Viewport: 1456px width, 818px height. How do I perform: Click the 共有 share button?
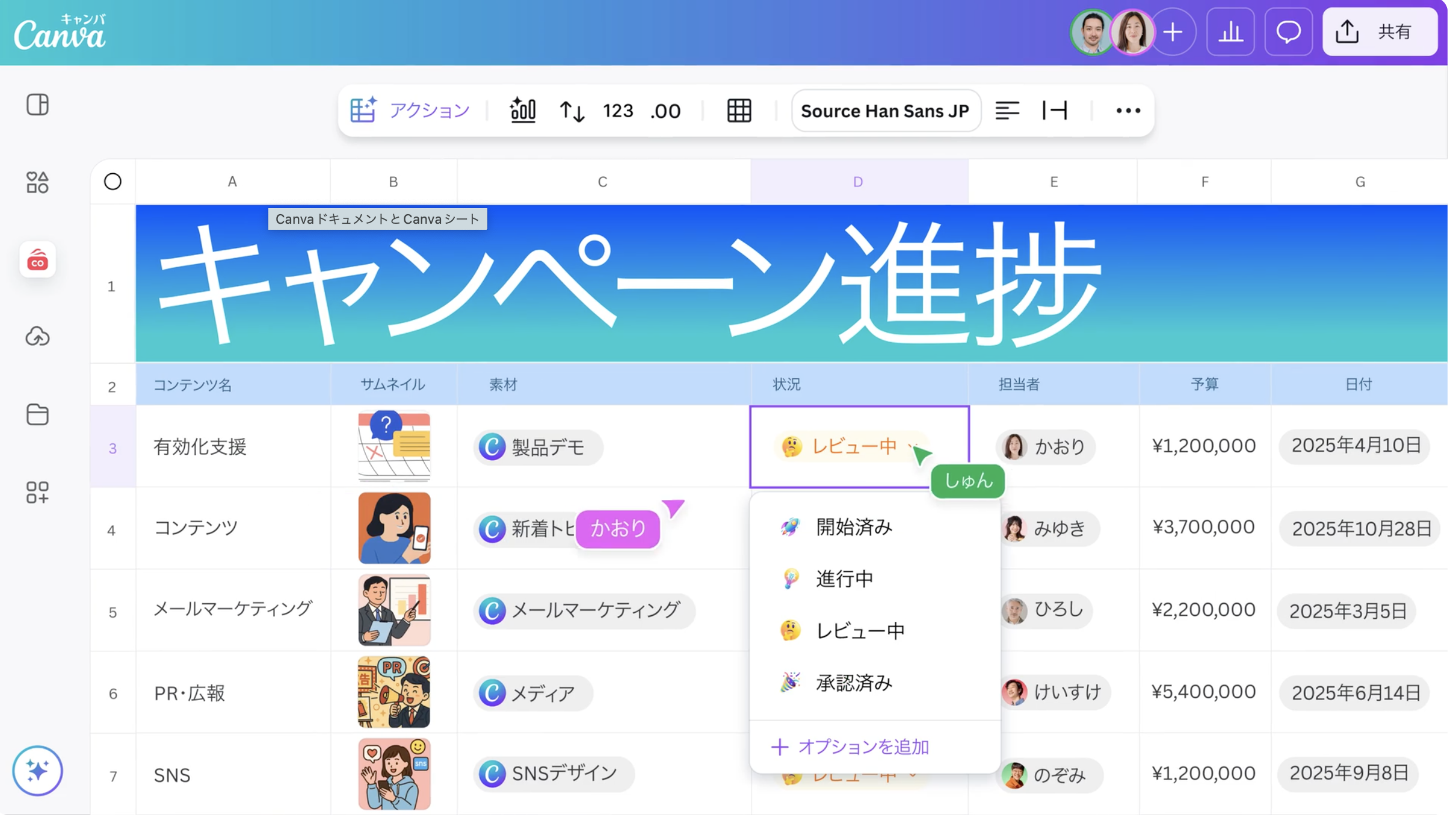tap(1380, 32)
